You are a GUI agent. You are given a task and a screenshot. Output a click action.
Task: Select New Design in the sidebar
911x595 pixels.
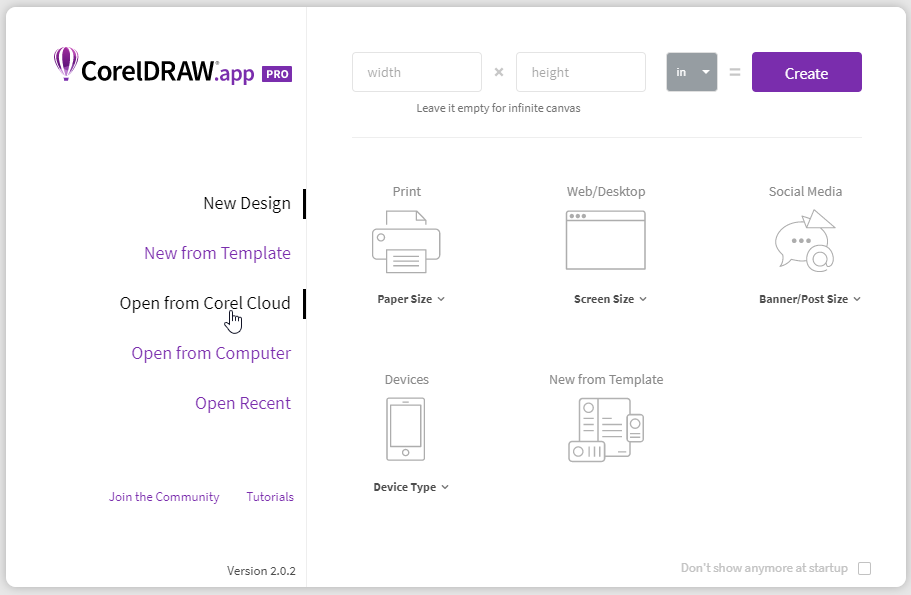tap(247, 203)
